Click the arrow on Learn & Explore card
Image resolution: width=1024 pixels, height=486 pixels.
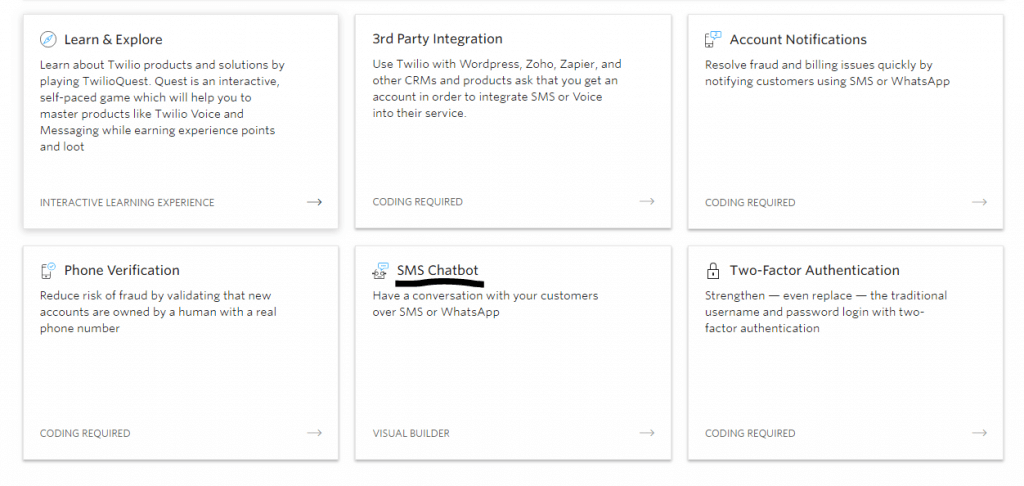pyautogui.click(x=315, y=202)
